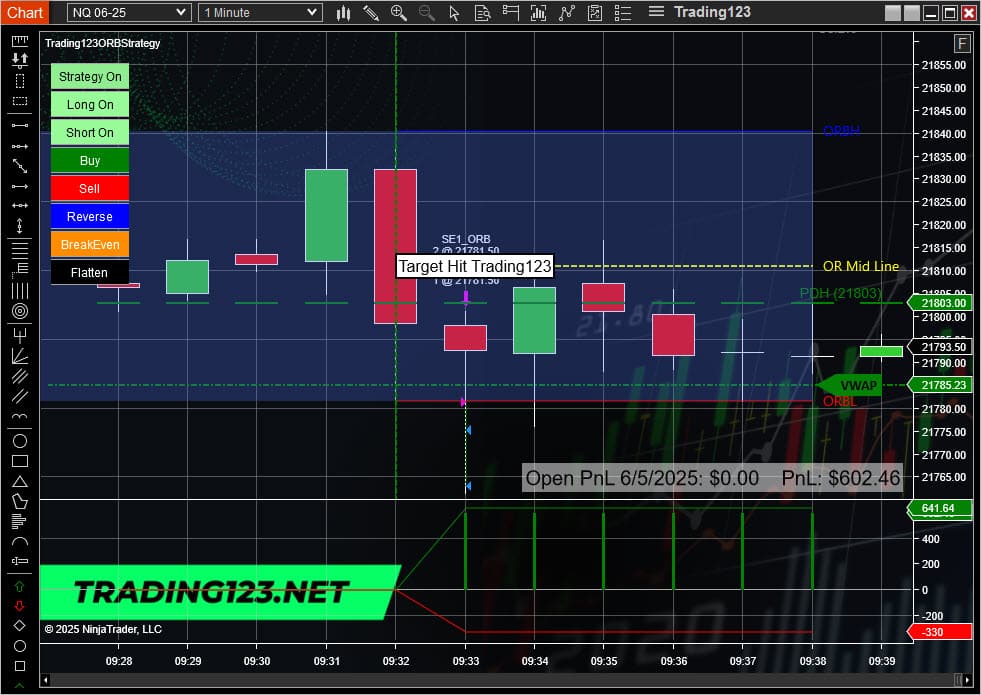Click the orange BreakEven button

click(x=89, y=245)
